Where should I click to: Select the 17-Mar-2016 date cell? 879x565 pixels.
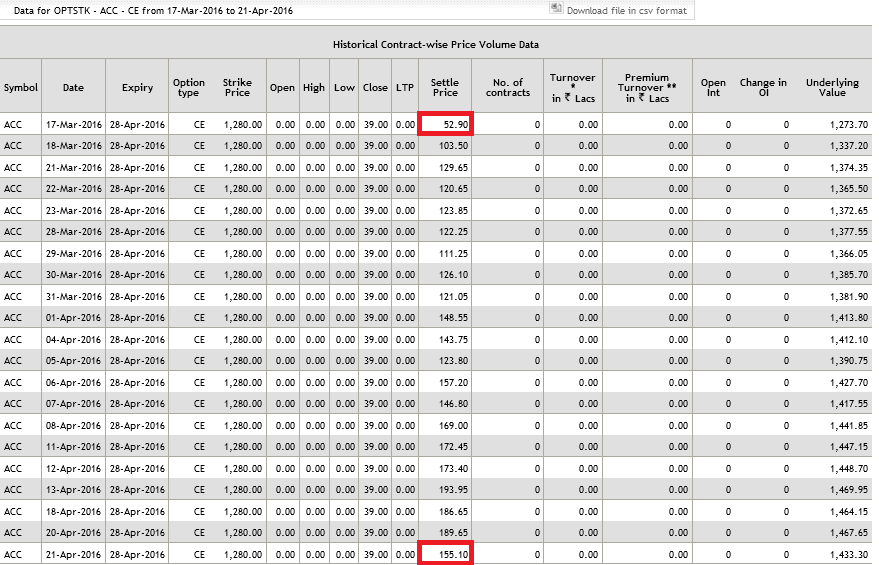click(x=73, y=124)
